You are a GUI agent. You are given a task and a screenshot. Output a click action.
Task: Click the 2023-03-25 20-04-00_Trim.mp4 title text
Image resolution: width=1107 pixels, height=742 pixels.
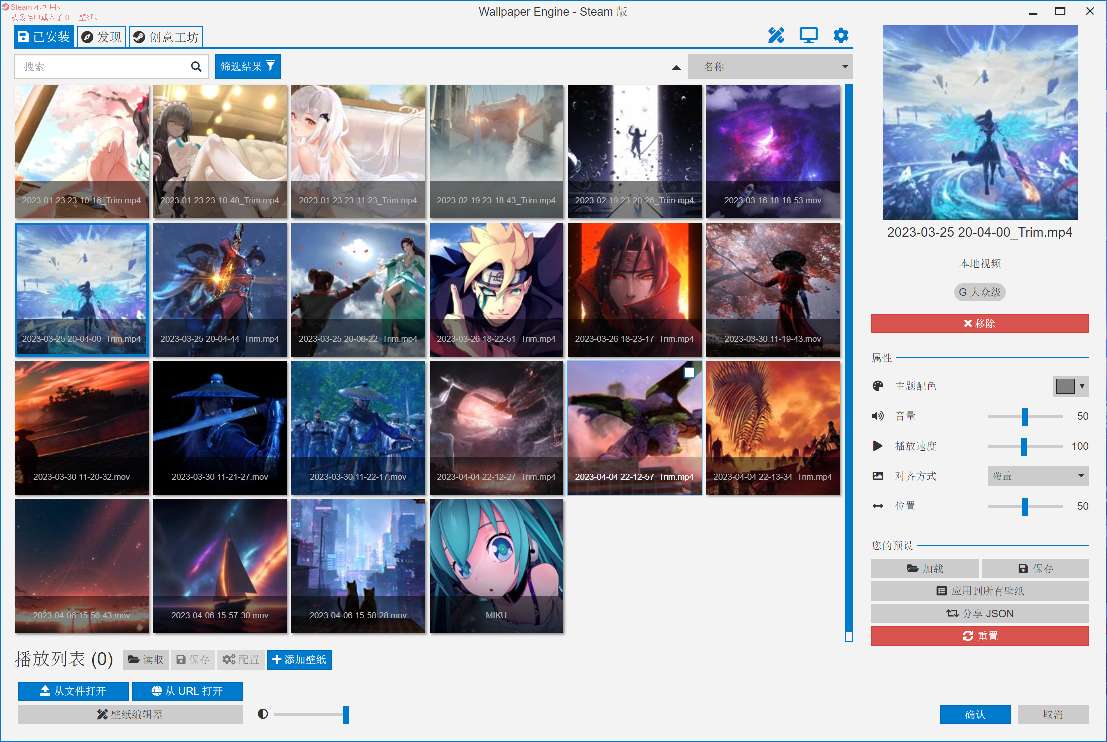click(979, 232)
